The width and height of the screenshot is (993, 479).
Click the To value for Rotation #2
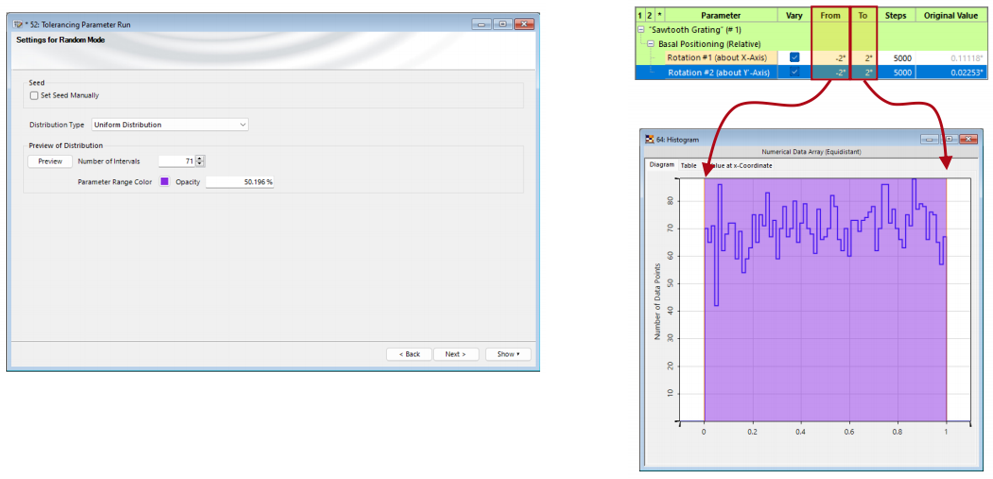863,72
